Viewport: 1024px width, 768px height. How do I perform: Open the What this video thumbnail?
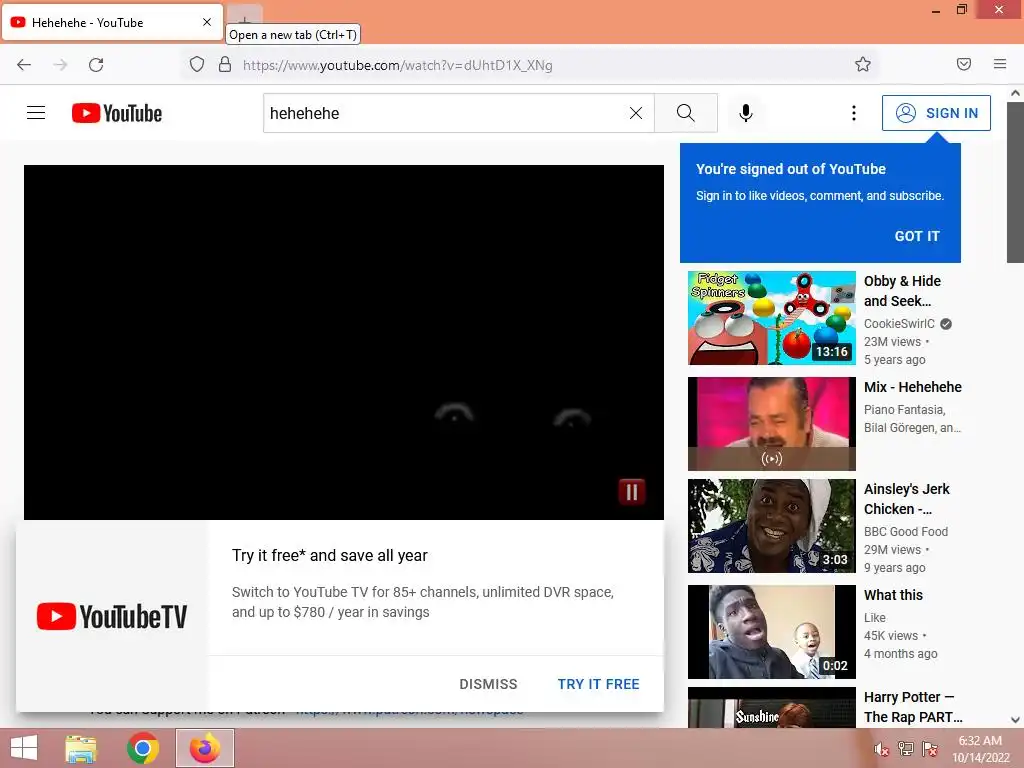[772, 632]
